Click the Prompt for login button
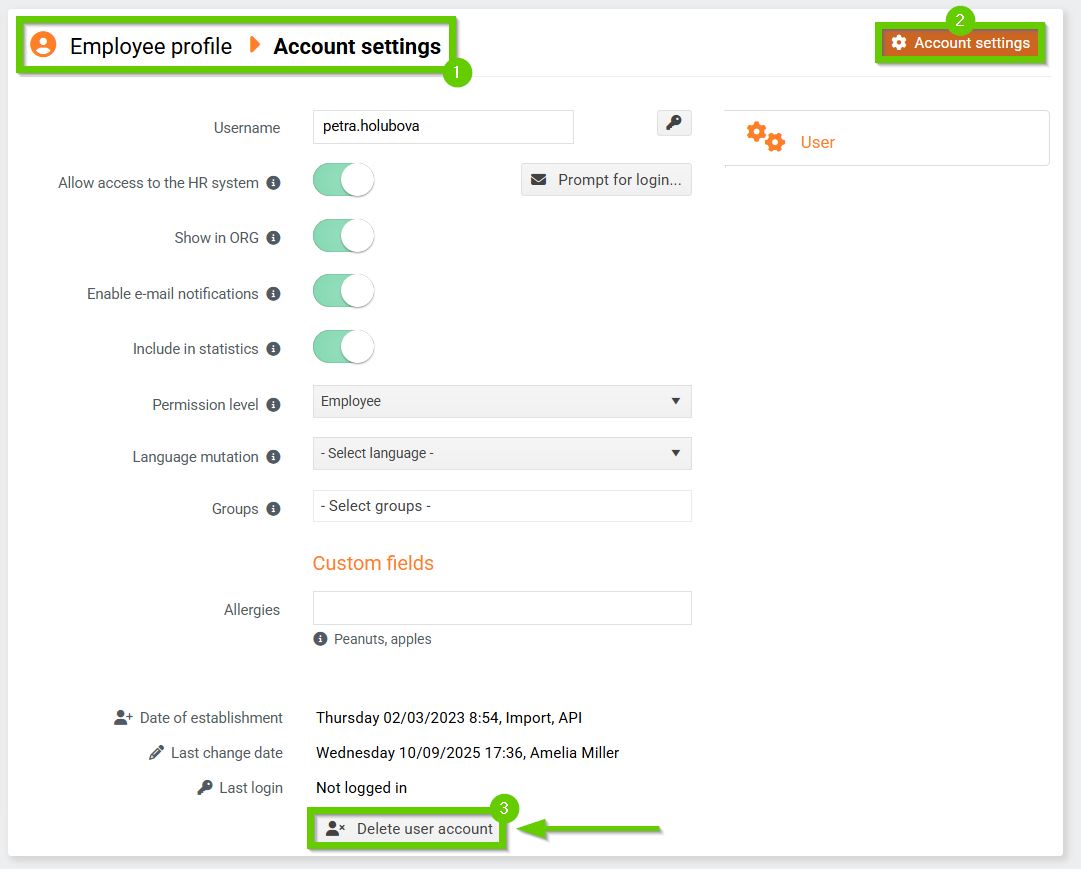 pos(606,180)
